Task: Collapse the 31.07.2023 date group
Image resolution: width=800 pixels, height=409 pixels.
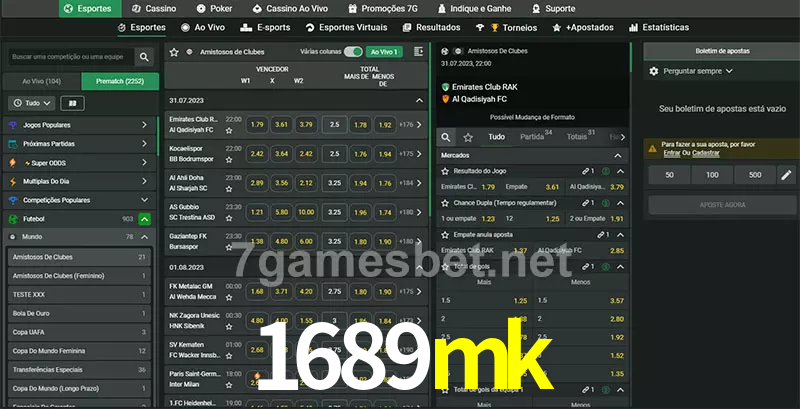Action: 419,100
